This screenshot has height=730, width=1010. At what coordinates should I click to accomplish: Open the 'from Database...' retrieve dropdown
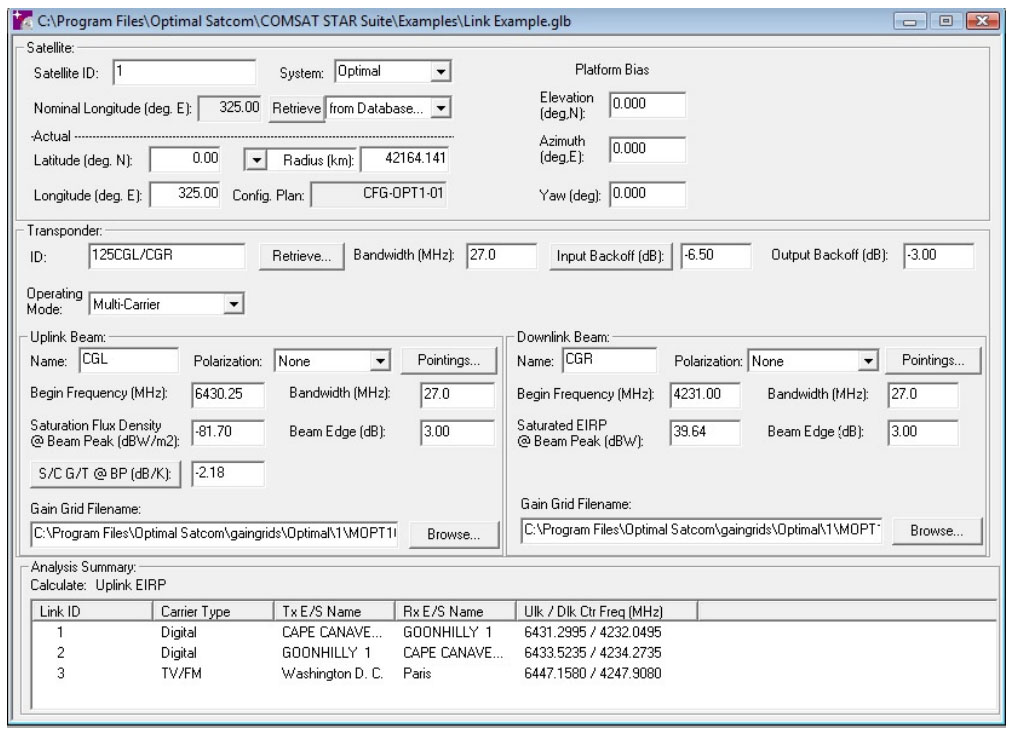pyautogui.click(x=441, y=108)
